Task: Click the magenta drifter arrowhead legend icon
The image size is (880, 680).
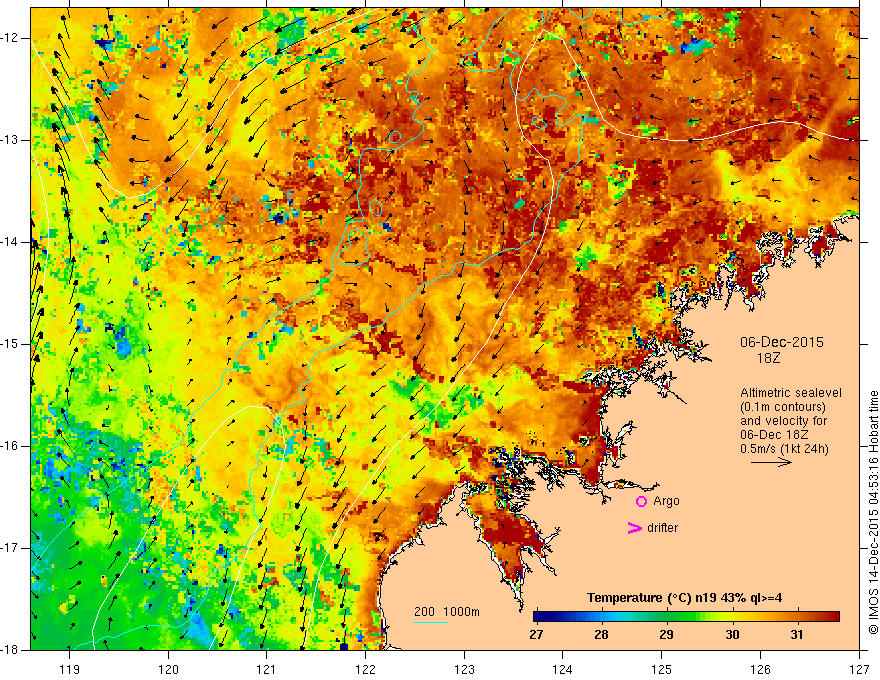Action: coord(635,528)
